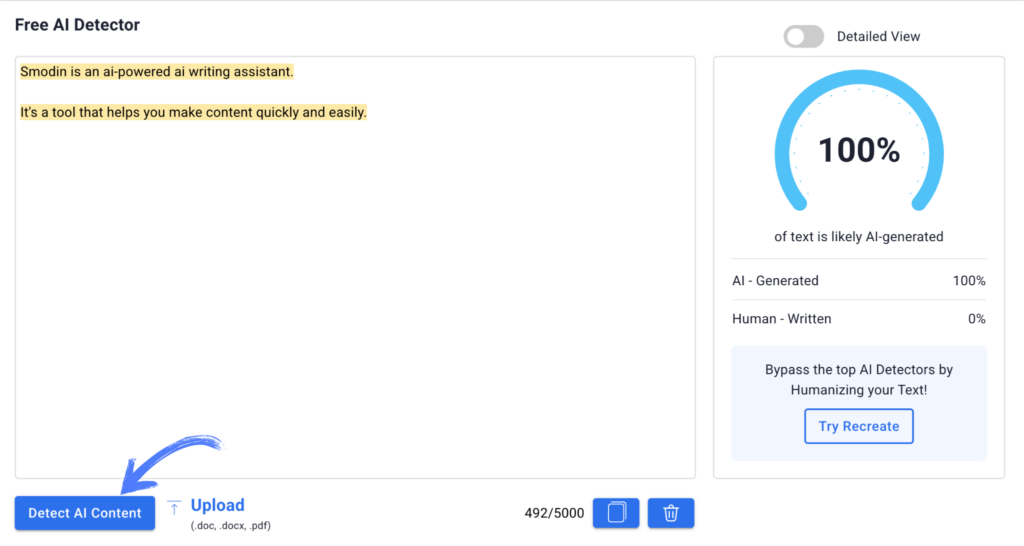The width and height of the screenshot is (1024, 546).
Task: Click the Try Recreate button
Action: point(858,426)
